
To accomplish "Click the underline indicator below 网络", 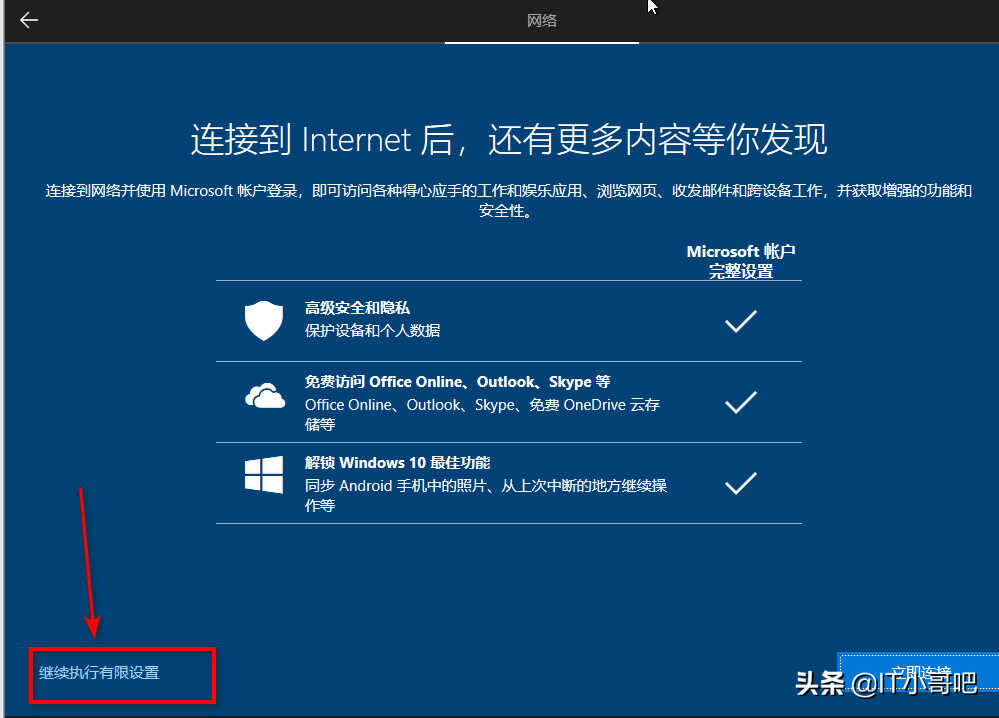I will (541, 41).
